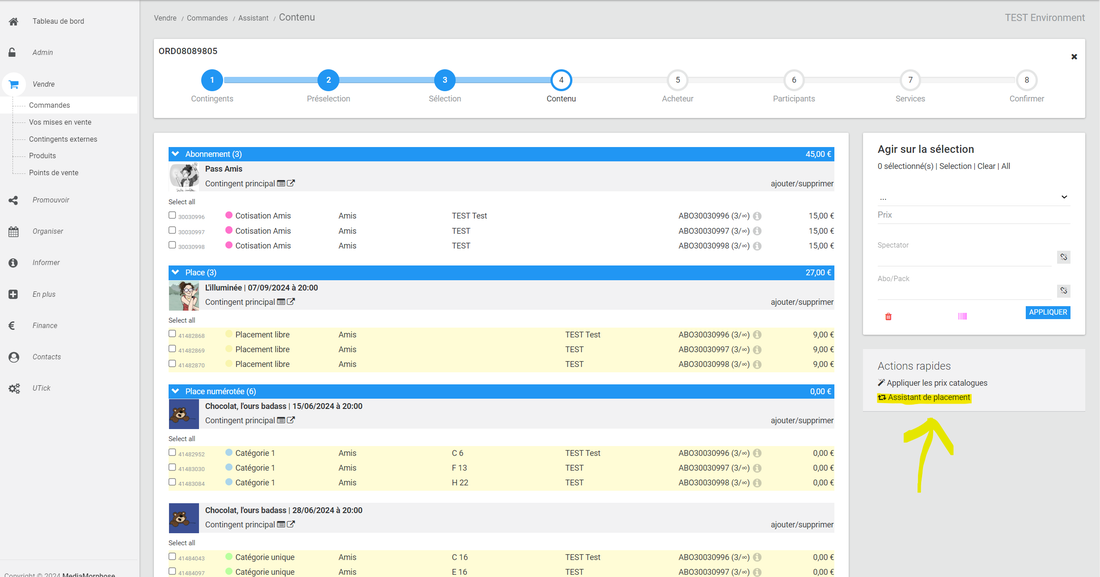This screenshot has height=577, width=1100.
Task: Check the box for ticket 30030996
Action: pyautogui.click(x=172, y=215)
